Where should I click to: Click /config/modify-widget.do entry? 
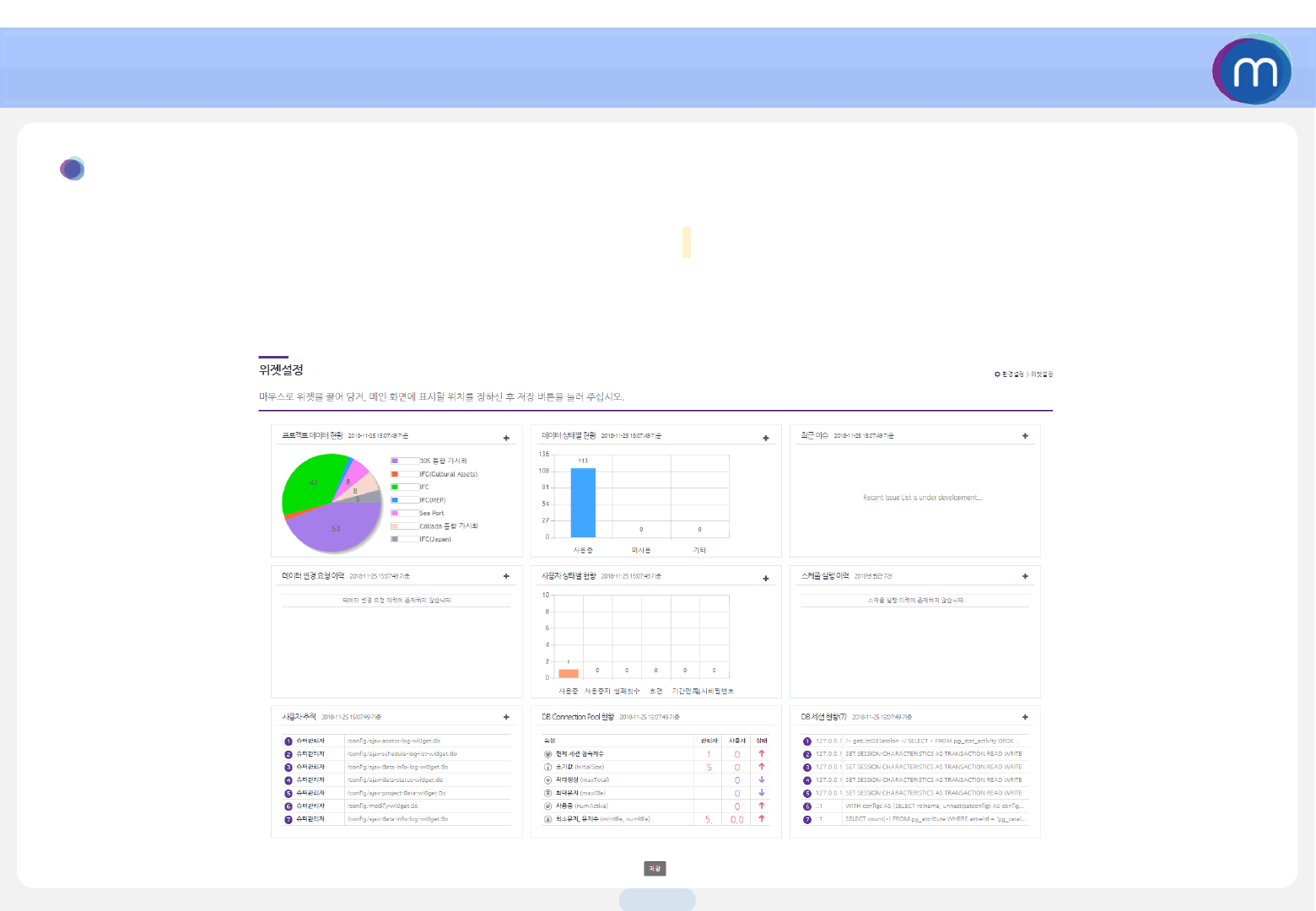click(382, 806)
